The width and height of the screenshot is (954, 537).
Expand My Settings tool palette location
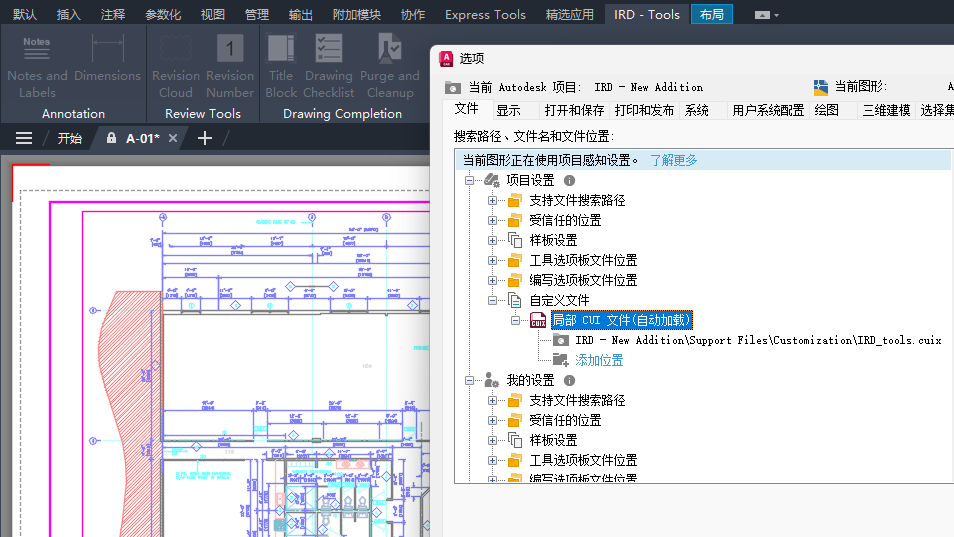coord(492,460)
